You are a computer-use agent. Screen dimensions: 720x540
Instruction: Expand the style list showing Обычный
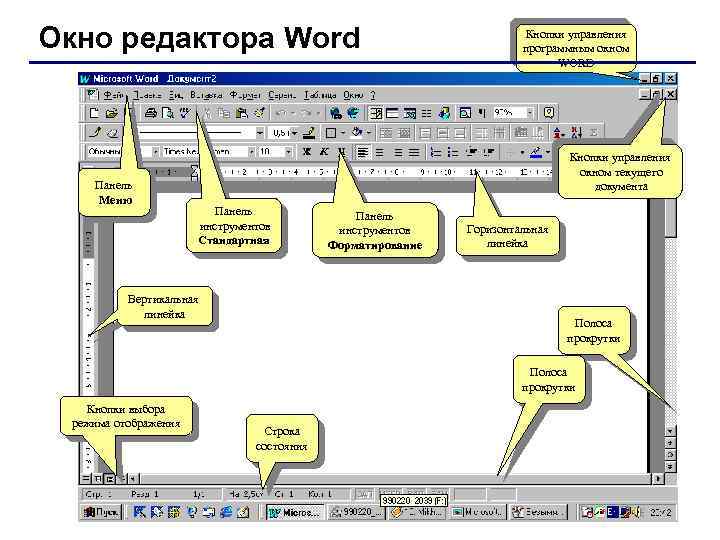(155, 152)
